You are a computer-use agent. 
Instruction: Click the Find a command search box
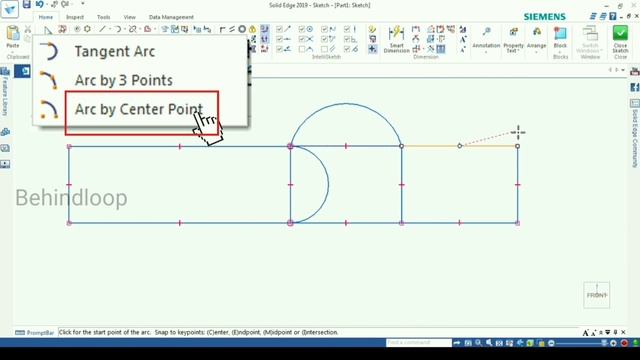pyautogui.click(x=418, y=343)
